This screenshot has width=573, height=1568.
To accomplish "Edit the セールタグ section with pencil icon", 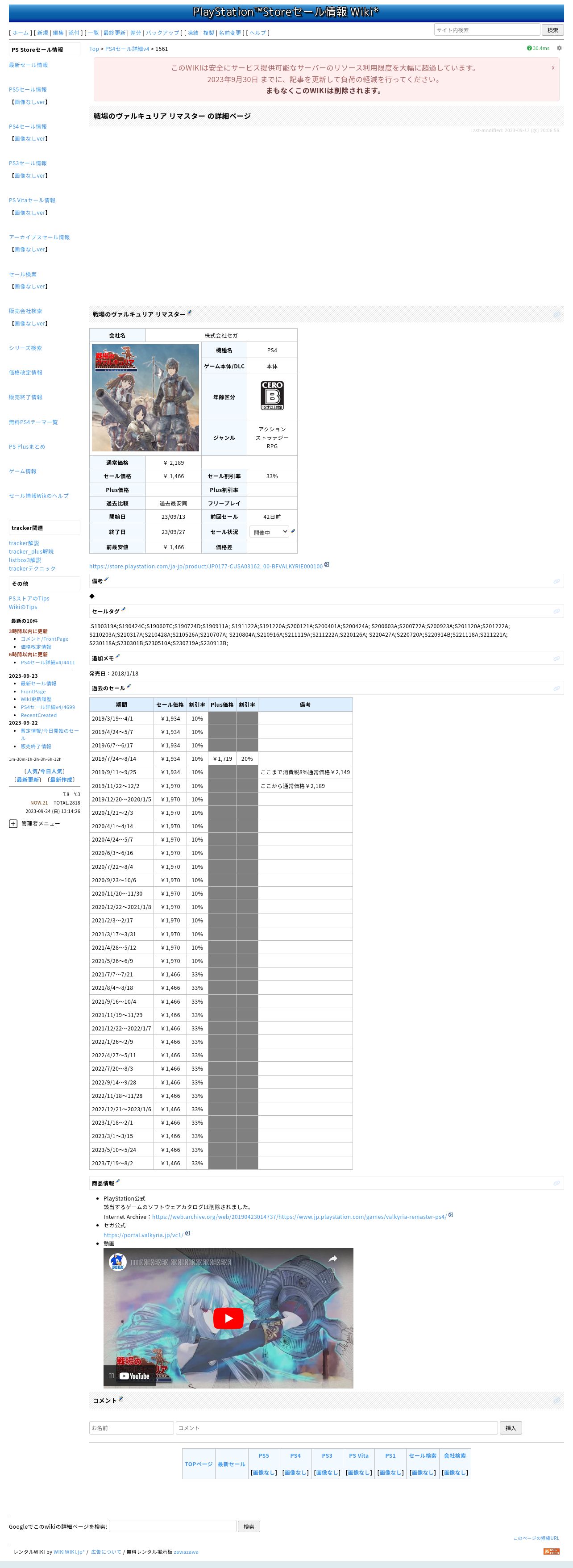I will coord(124,609).
